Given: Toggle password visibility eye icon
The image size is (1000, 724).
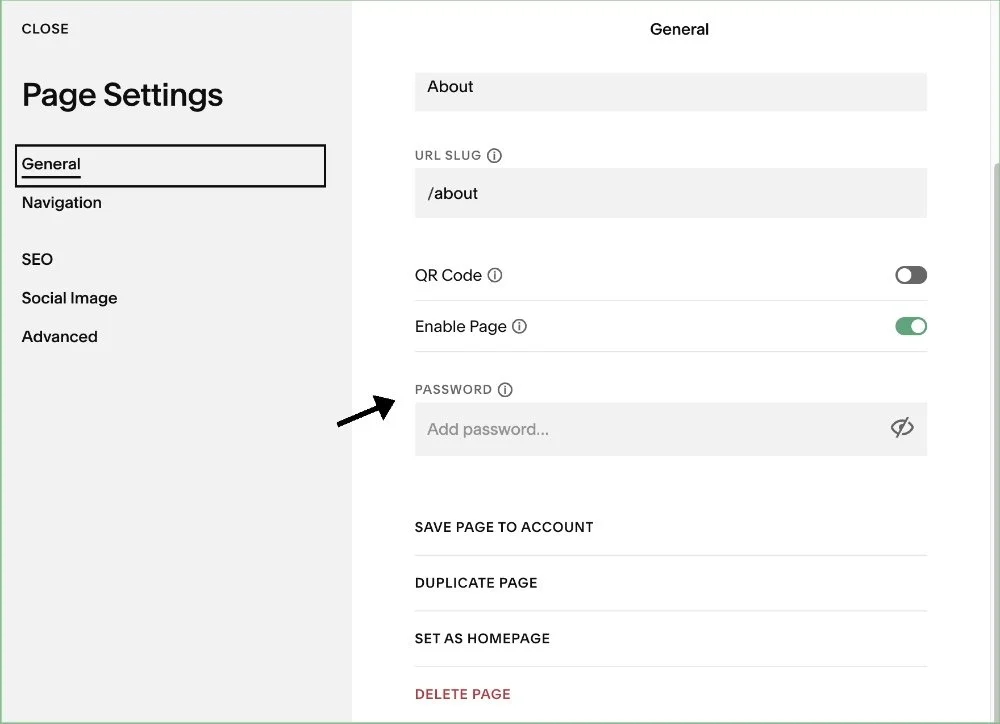Looking at the screenshot, I should point(902,428).
